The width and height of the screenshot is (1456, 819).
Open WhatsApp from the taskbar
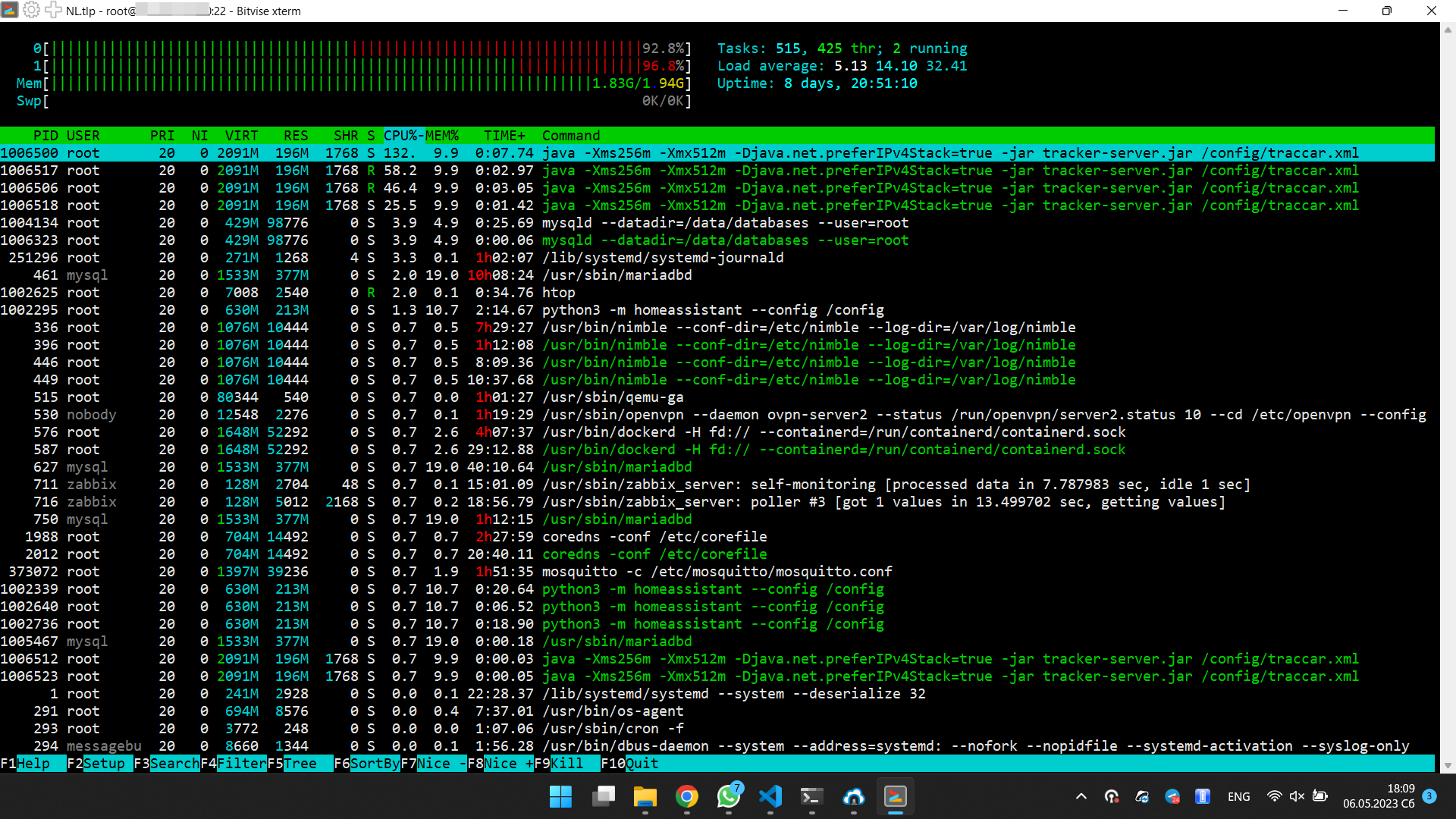click(x=728, y=797)
